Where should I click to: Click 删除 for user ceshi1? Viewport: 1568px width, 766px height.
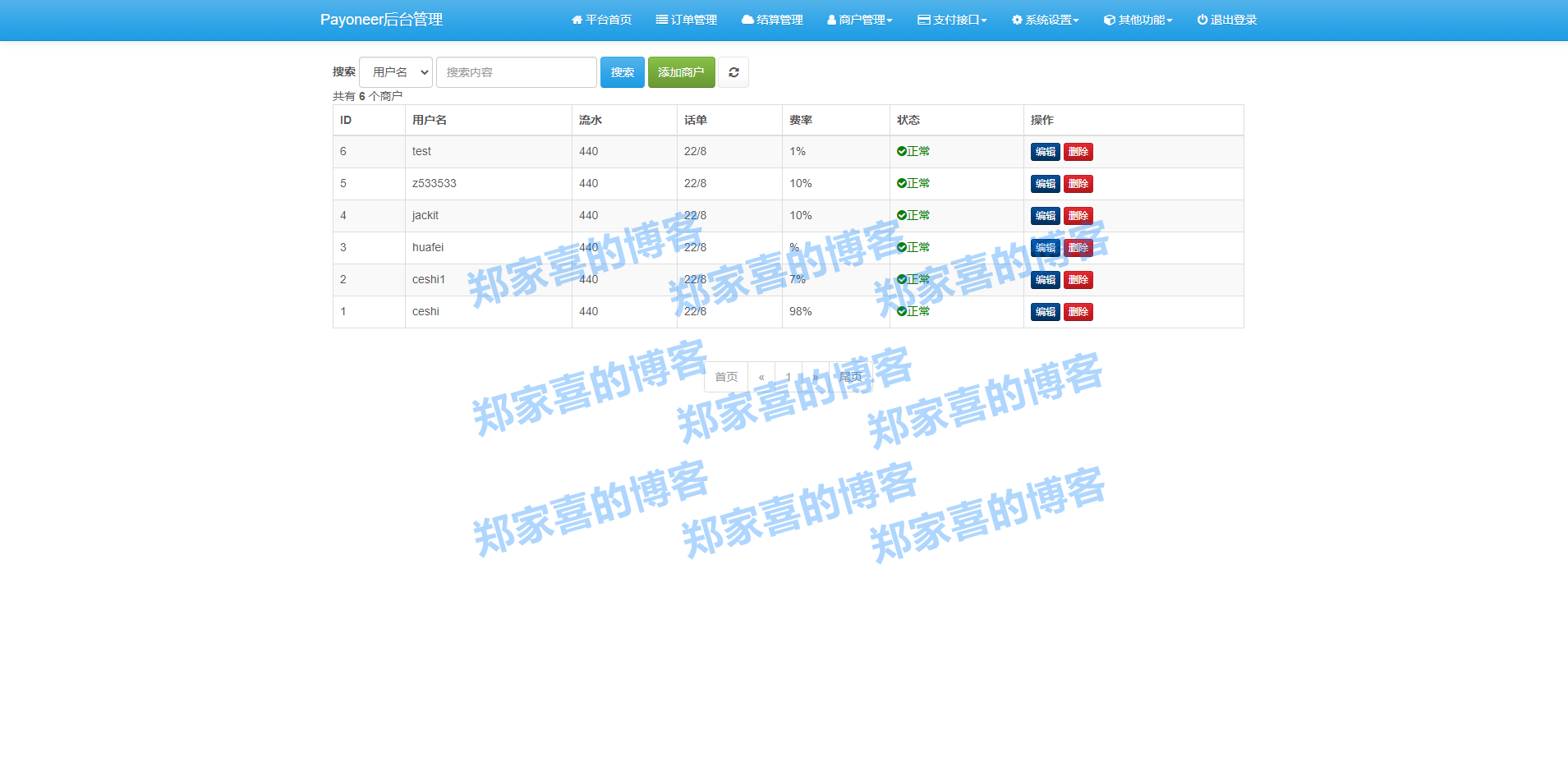click(x=1078, y=280)
